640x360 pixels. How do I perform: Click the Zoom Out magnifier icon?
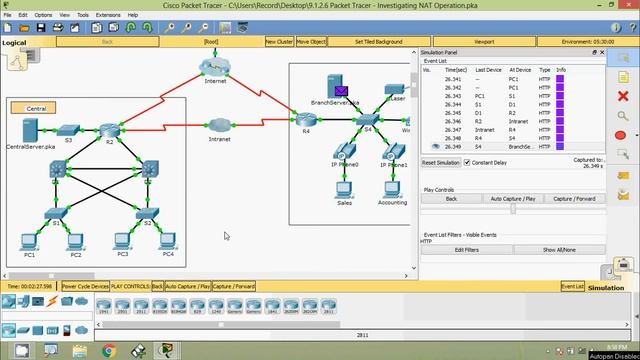click(x=203, y=28)
